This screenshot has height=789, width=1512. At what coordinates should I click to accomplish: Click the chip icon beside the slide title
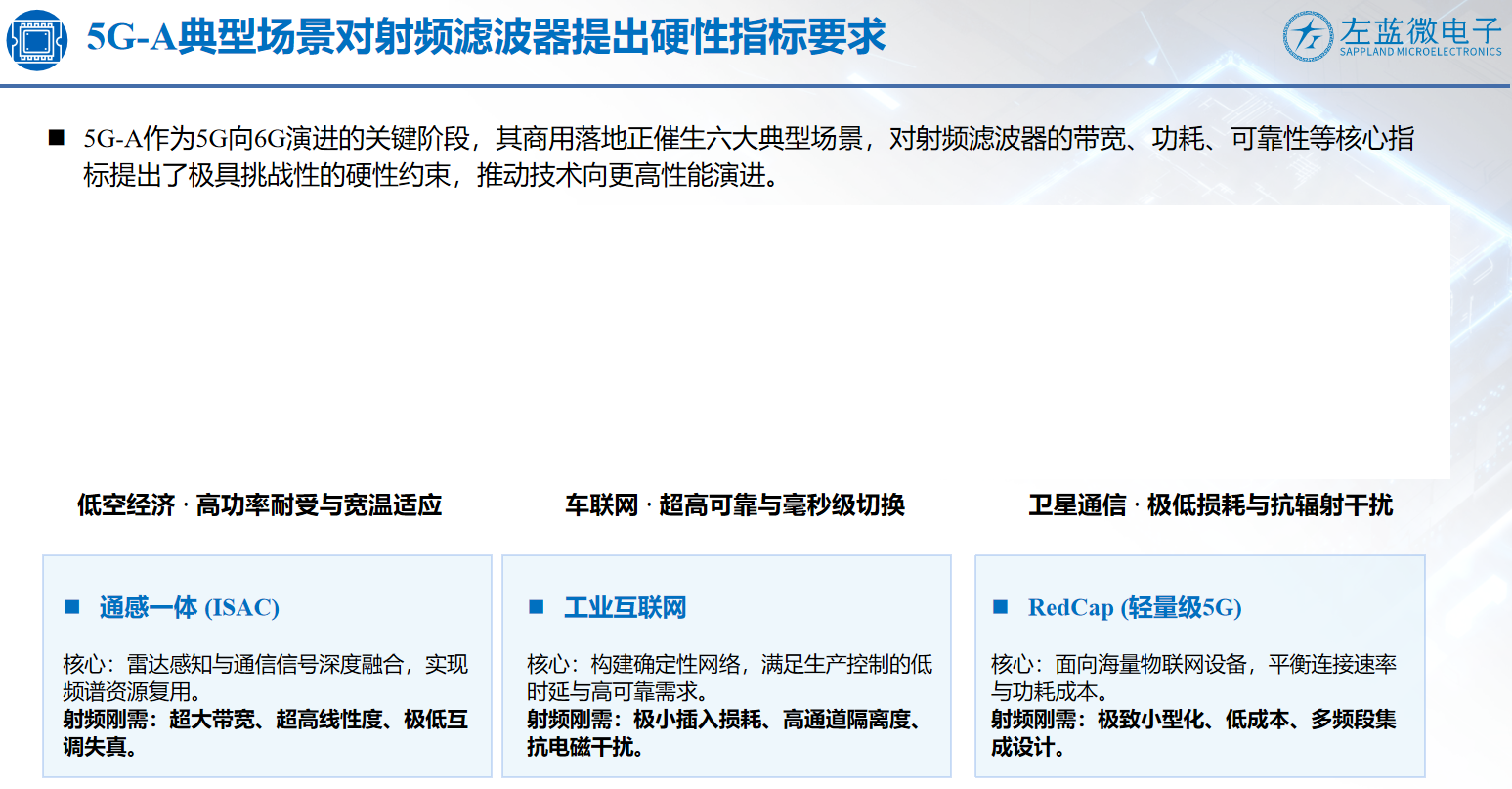(36, 41)
